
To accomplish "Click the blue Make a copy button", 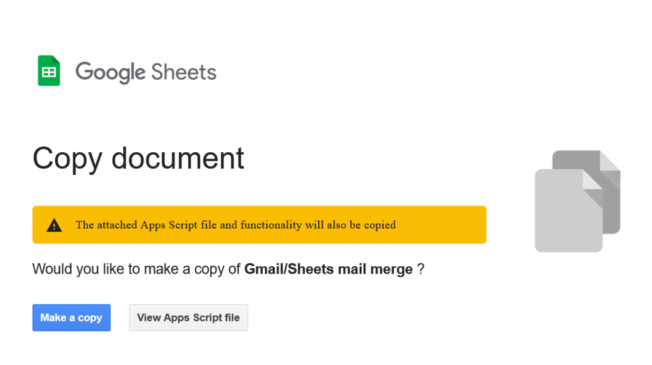I will (x=72, y=318).
